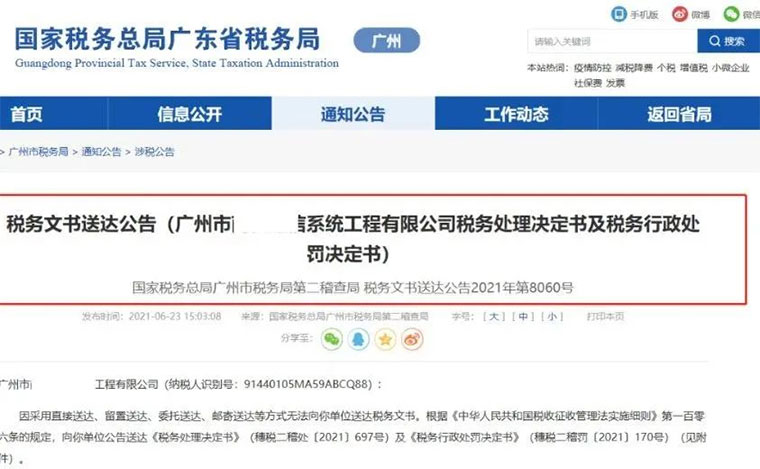This screenshot has height=469, width=760.
Task: Click the 广州市税务局 breadcrumb link
Action: coord(38,152)
